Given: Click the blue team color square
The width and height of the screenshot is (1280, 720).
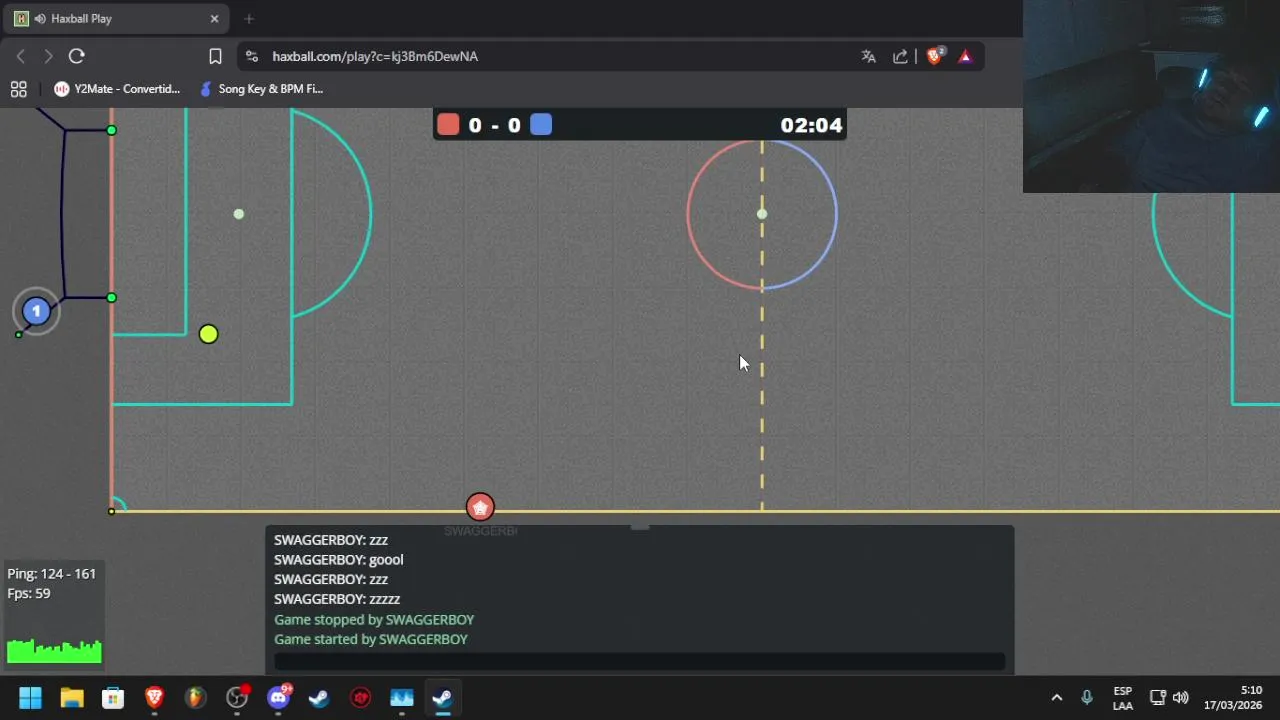Looking at the screenshot, I should tap(541, 124).
